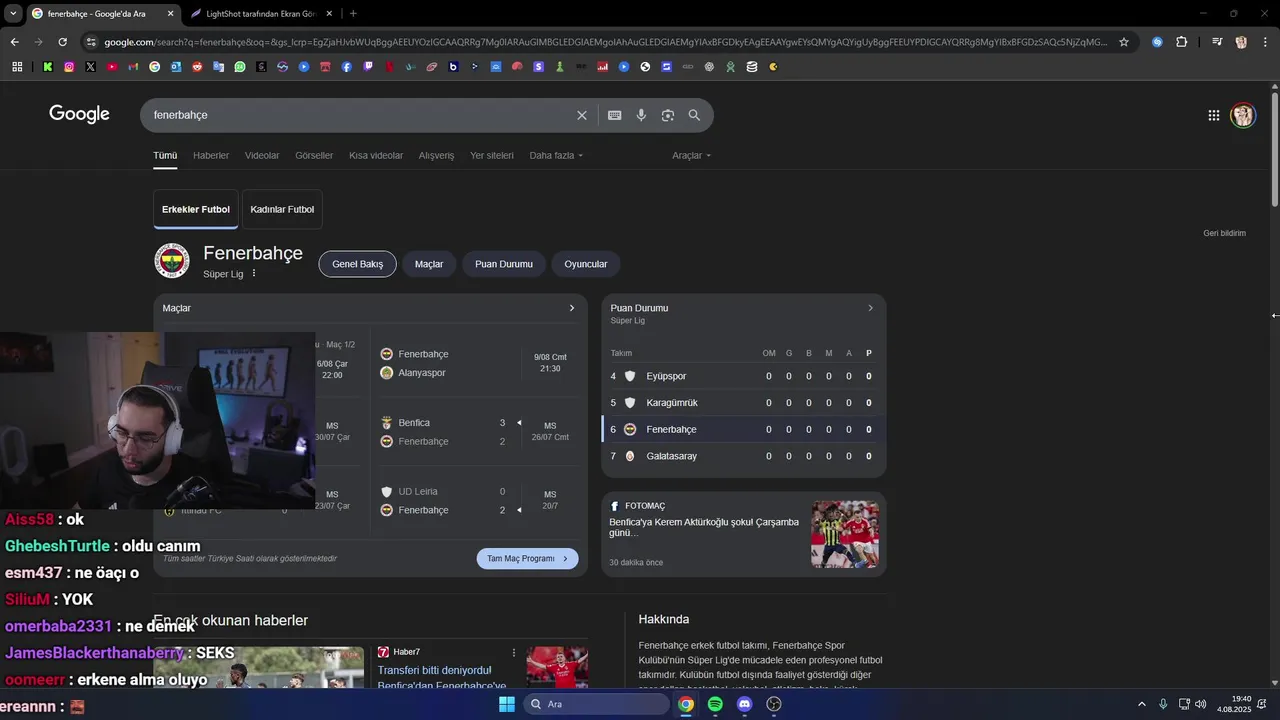Open the Yer siteleri tab
Image resolution: width=1280 pixels, height=720 pixels.
point(492,156)
